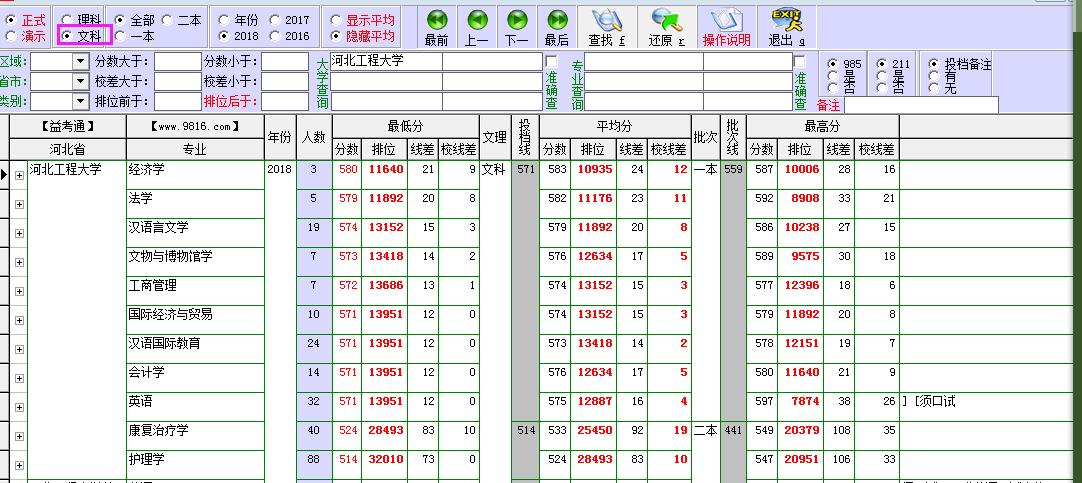The width and height of the screenshot is (1082, 483).
Task: Choose the 文科 liberal arts track
Action: [66, 36]
